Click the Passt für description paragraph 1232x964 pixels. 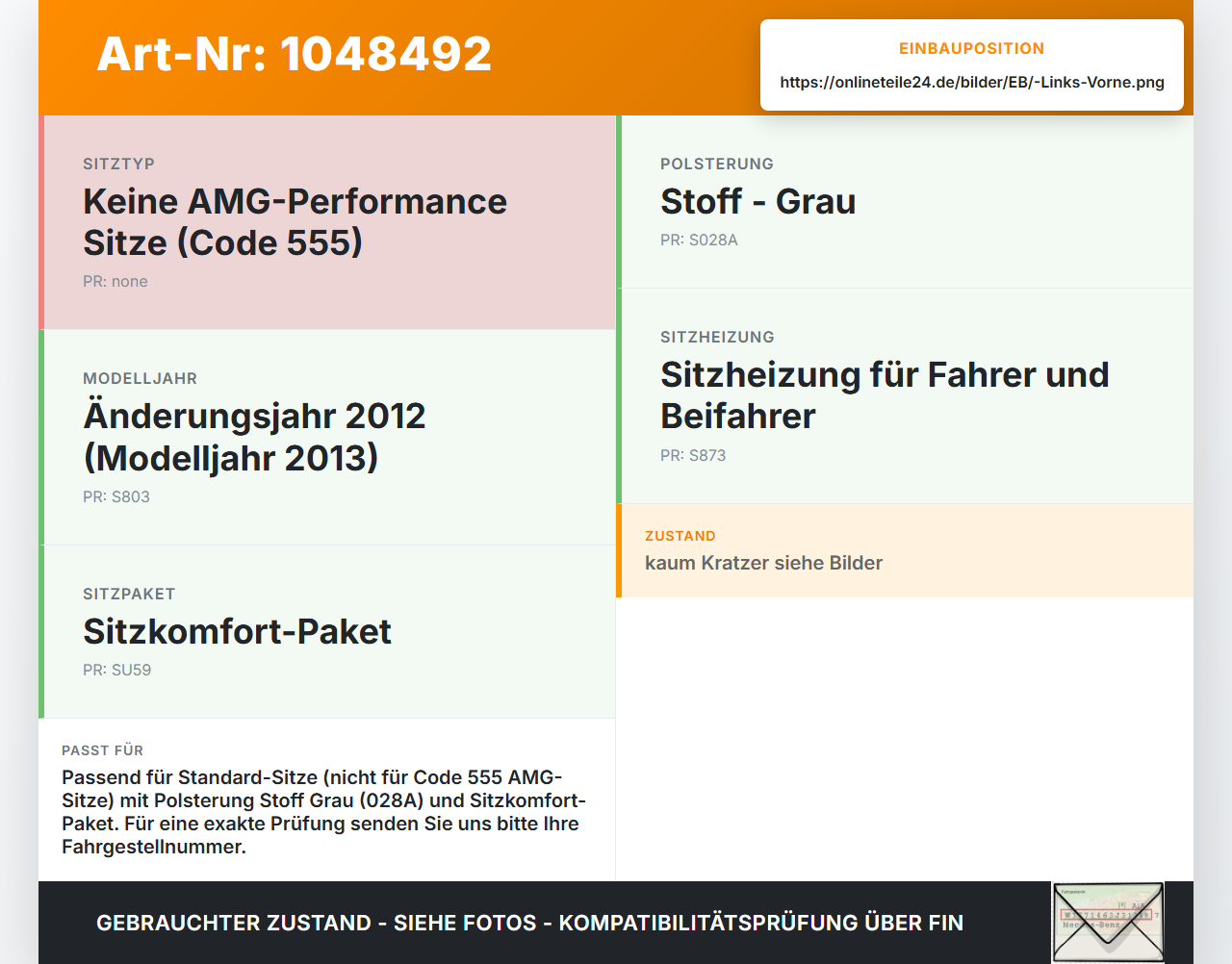[323, 812]
